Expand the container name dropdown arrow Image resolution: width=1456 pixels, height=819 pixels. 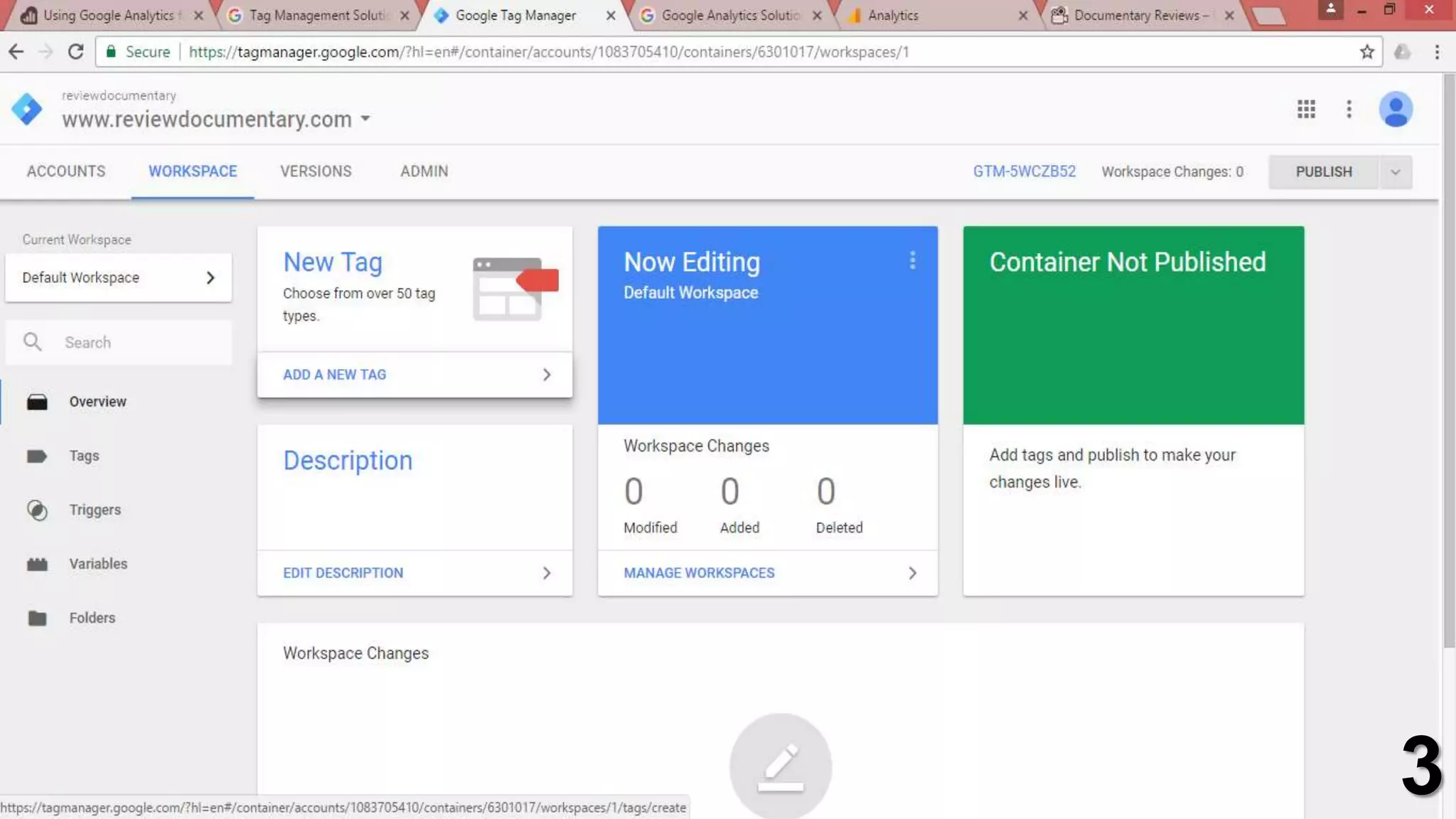[x=365, y=119]
